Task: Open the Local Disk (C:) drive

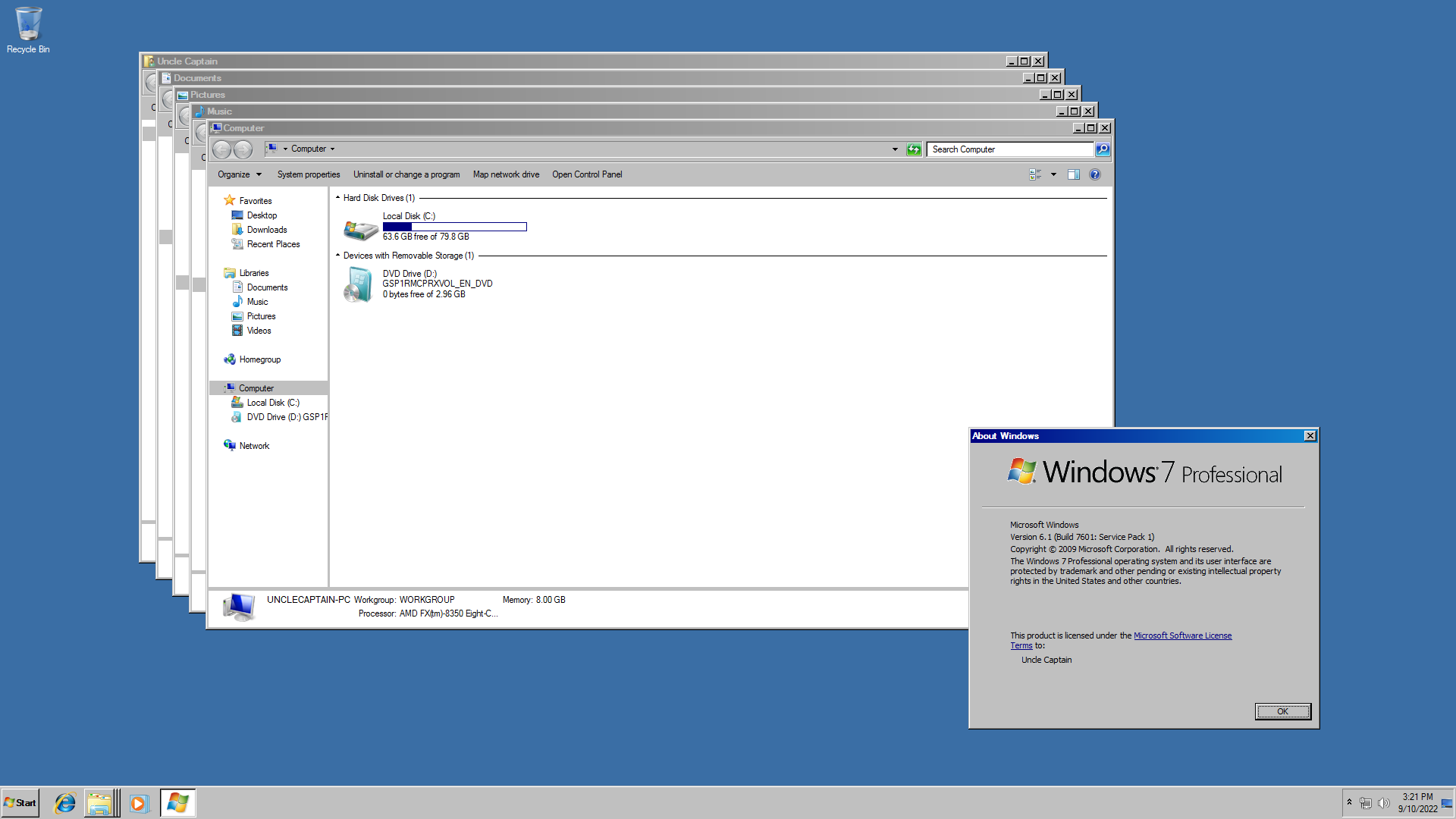Action: [x=408, y=216]
